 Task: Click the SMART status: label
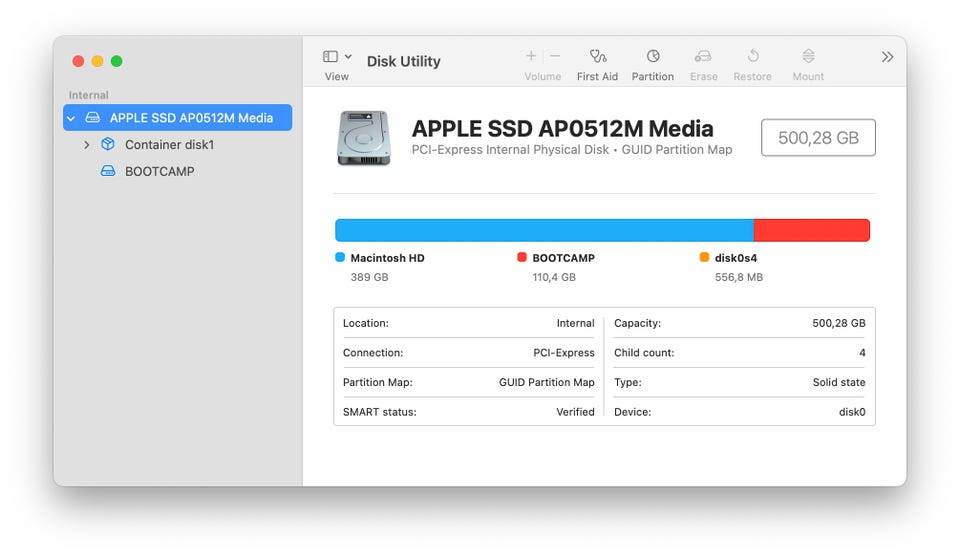[380, 412]
